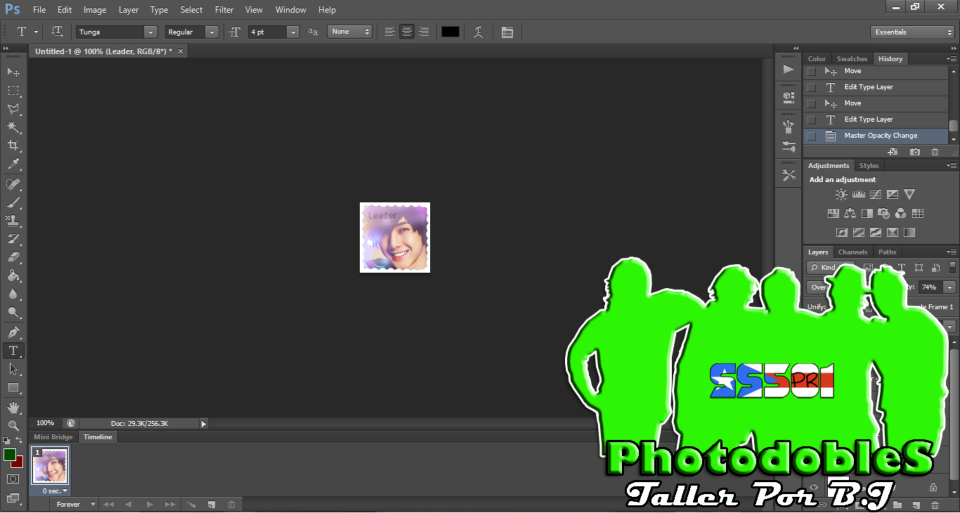Enable left align text
Screen dimensions: 960x513
click(x=389, y=32)
